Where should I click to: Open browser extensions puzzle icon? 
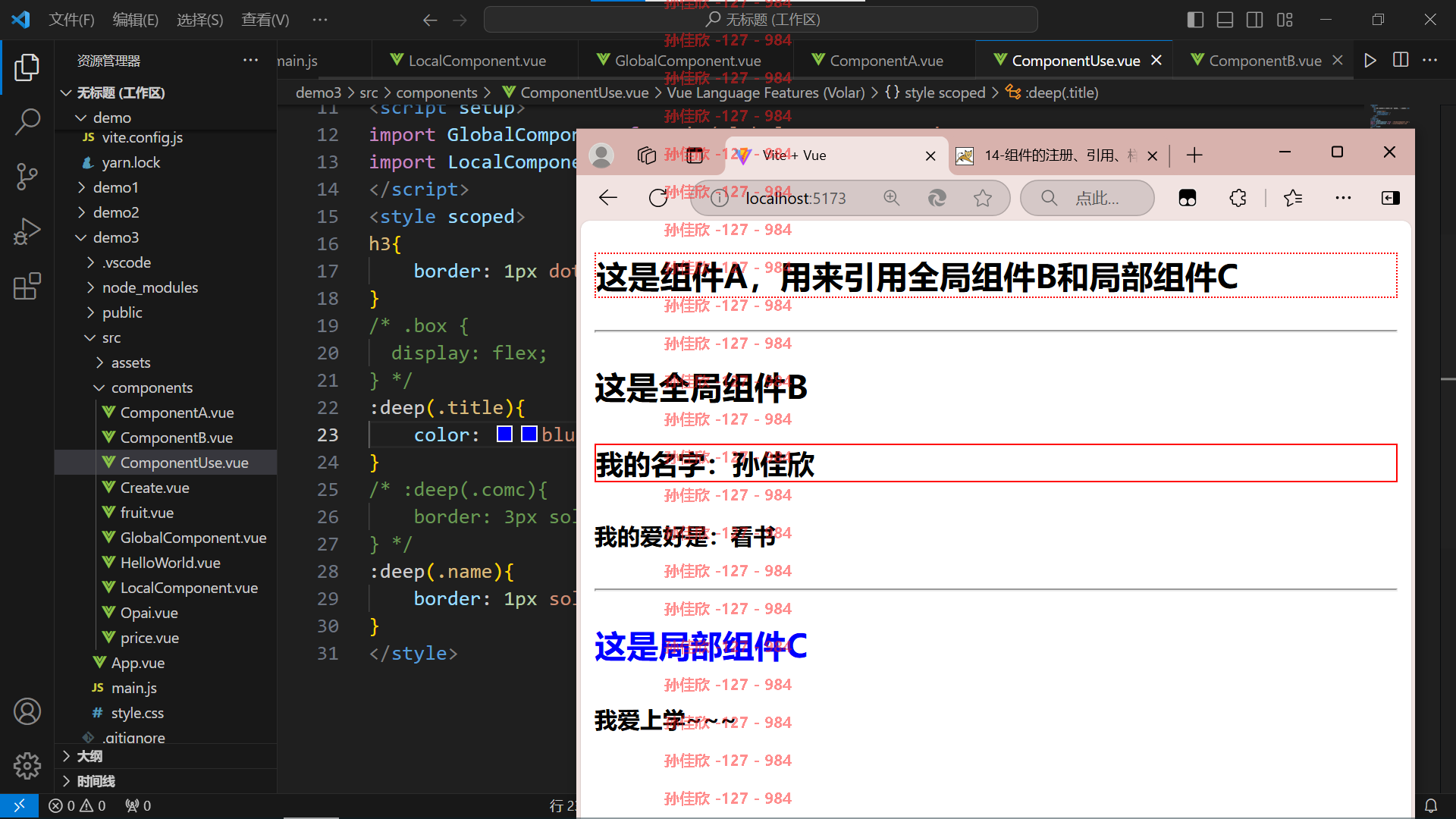coord(1238,198)
